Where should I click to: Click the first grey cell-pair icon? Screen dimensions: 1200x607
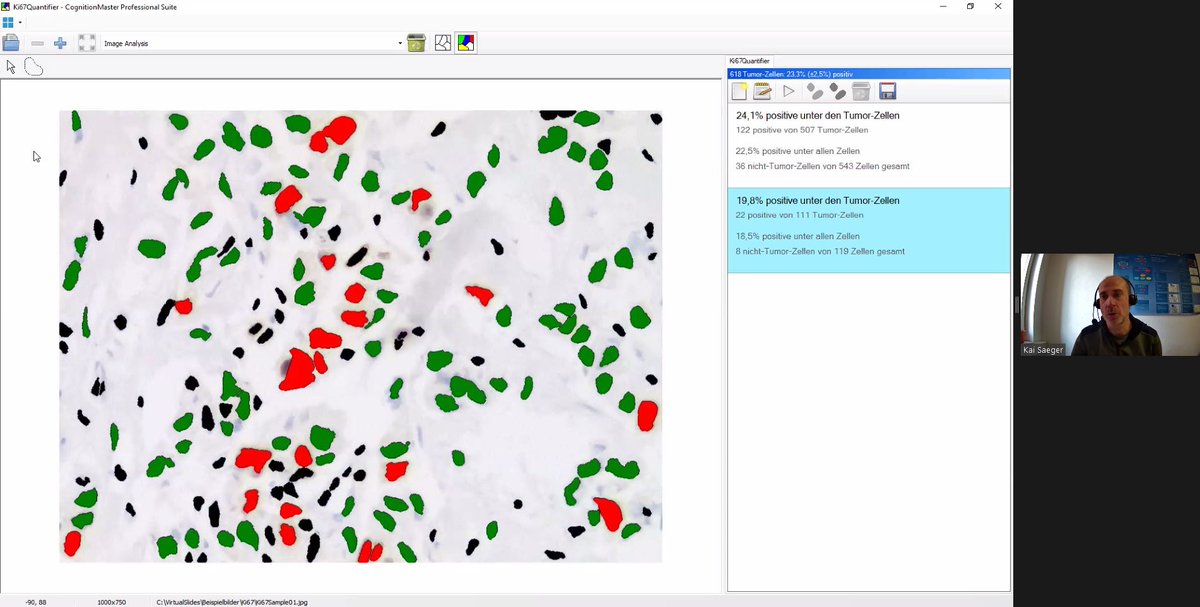click(816, 91)
